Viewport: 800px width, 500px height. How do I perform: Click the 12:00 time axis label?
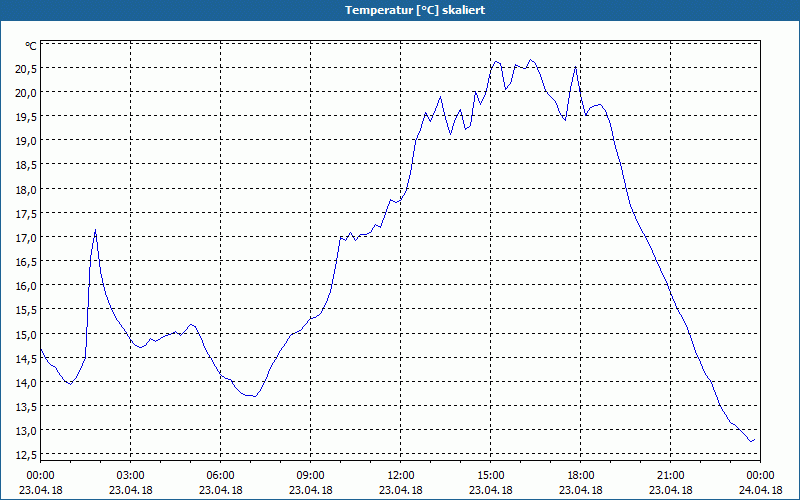click(401, 476)
